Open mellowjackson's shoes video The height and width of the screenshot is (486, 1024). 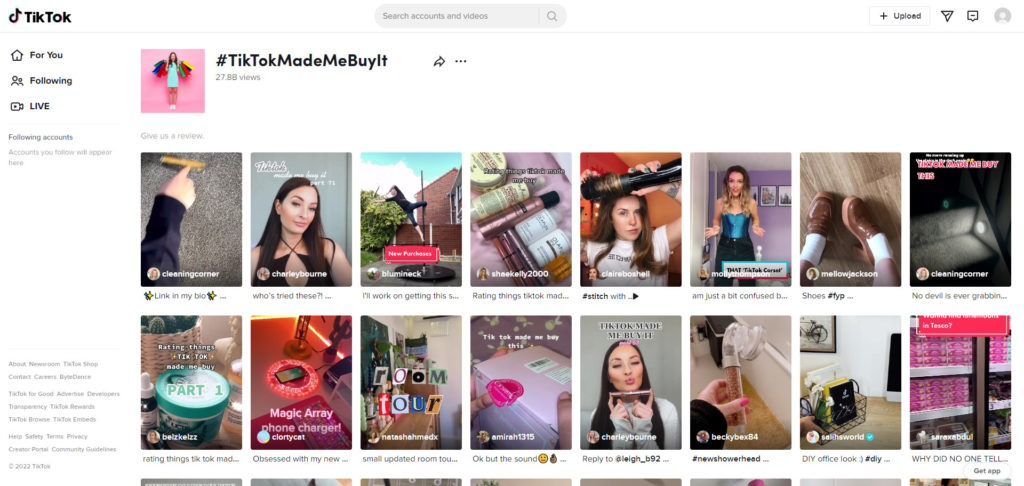tap(850, 219)
